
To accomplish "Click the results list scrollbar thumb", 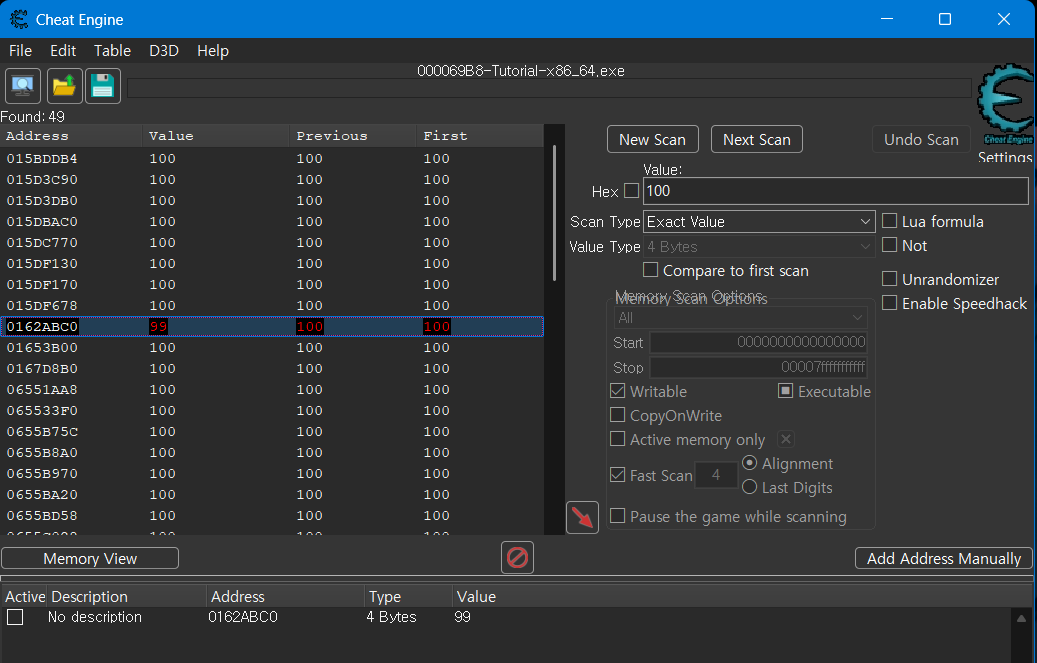I will point(554,213).
